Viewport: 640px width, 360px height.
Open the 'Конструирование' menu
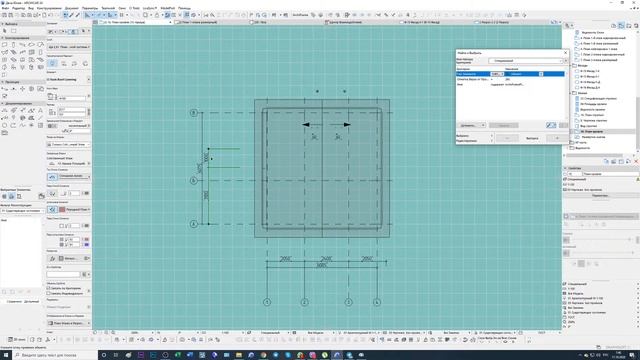[49, 8]
